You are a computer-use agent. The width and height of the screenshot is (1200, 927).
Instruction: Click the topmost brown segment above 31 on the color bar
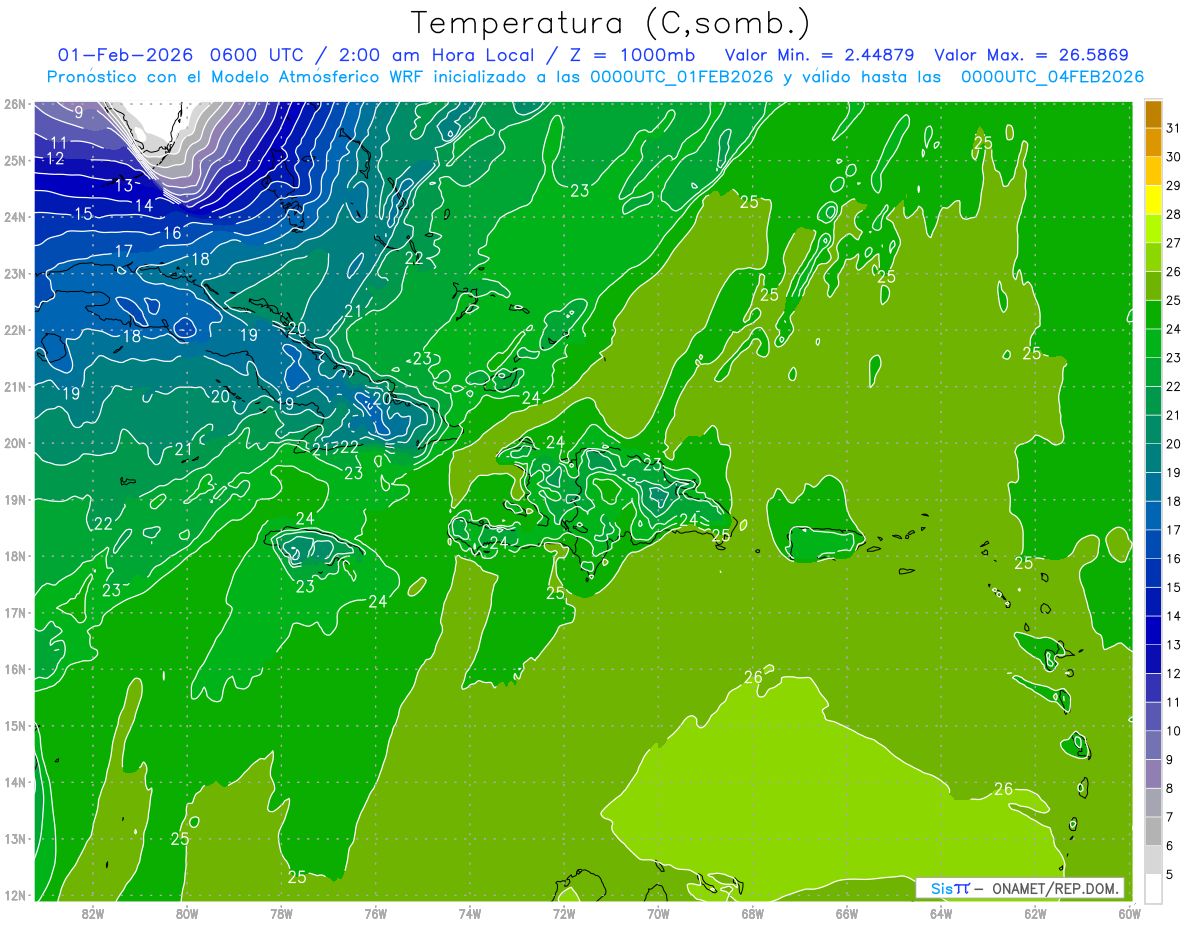tap(1153, 114)
